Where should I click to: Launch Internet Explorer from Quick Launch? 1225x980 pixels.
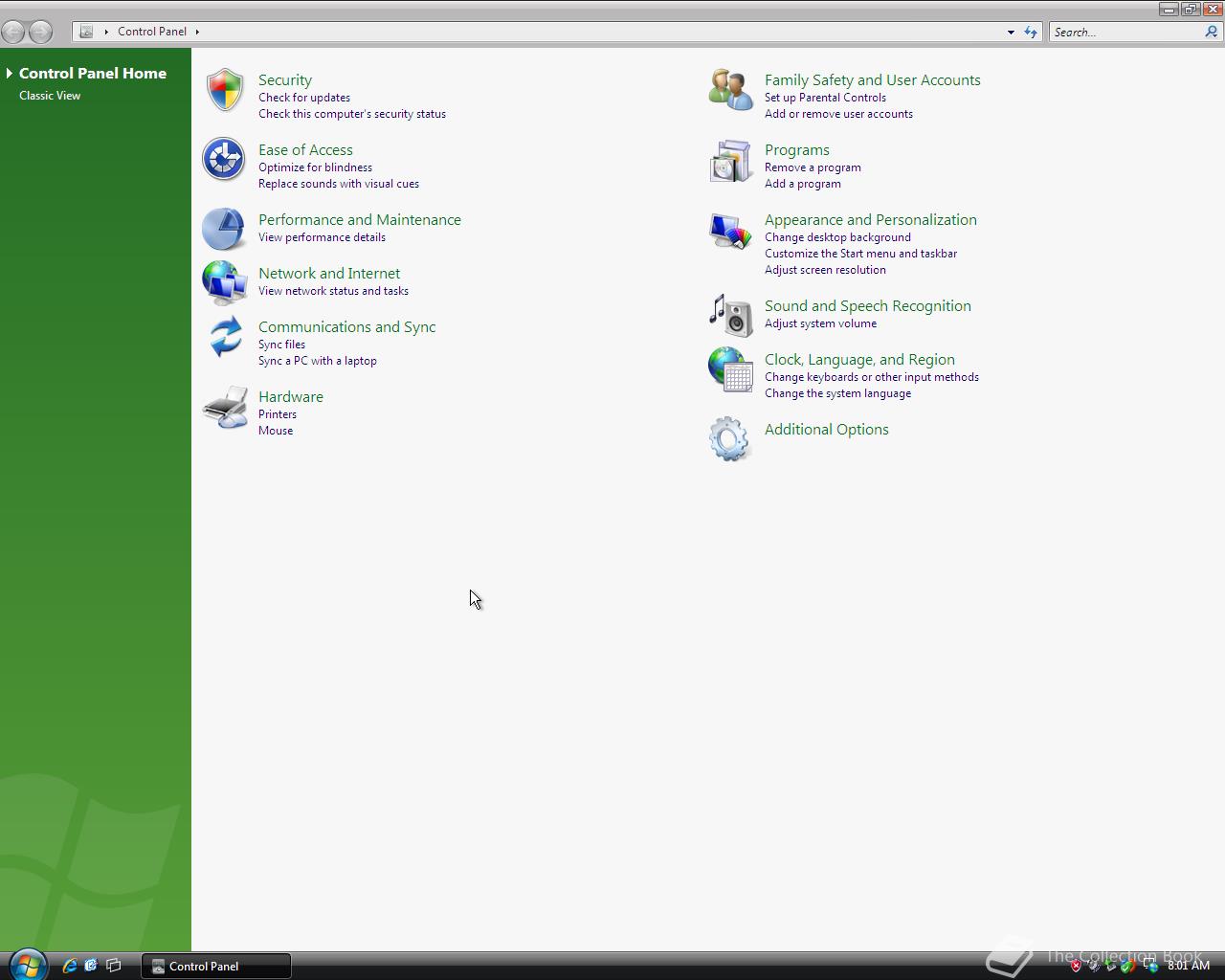click(x=70, y=966)
